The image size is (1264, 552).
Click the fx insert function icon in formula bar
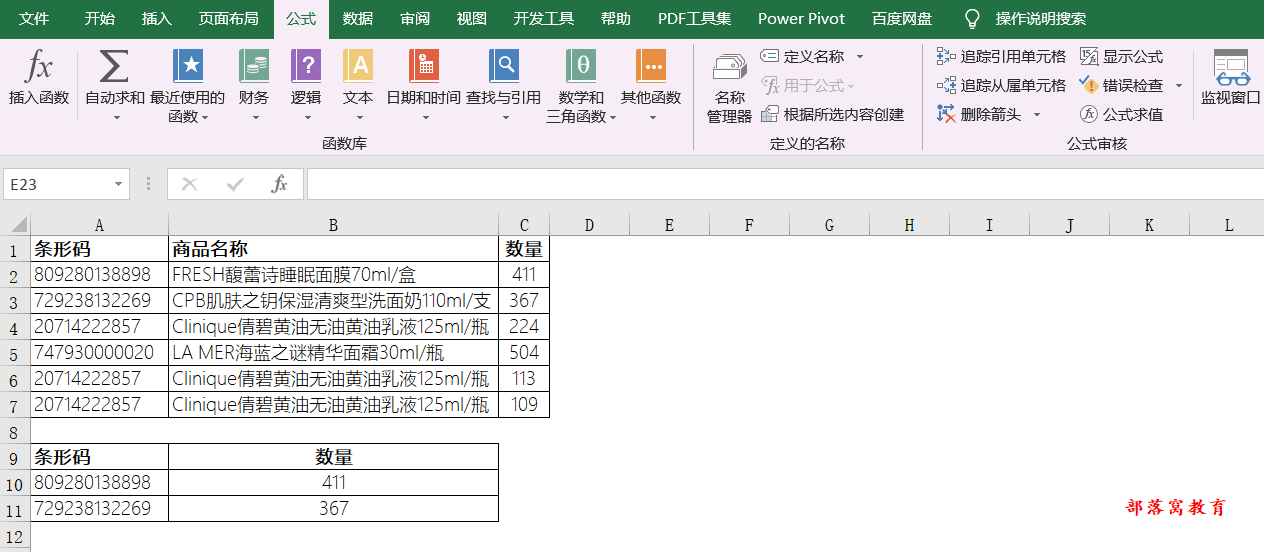280,184
